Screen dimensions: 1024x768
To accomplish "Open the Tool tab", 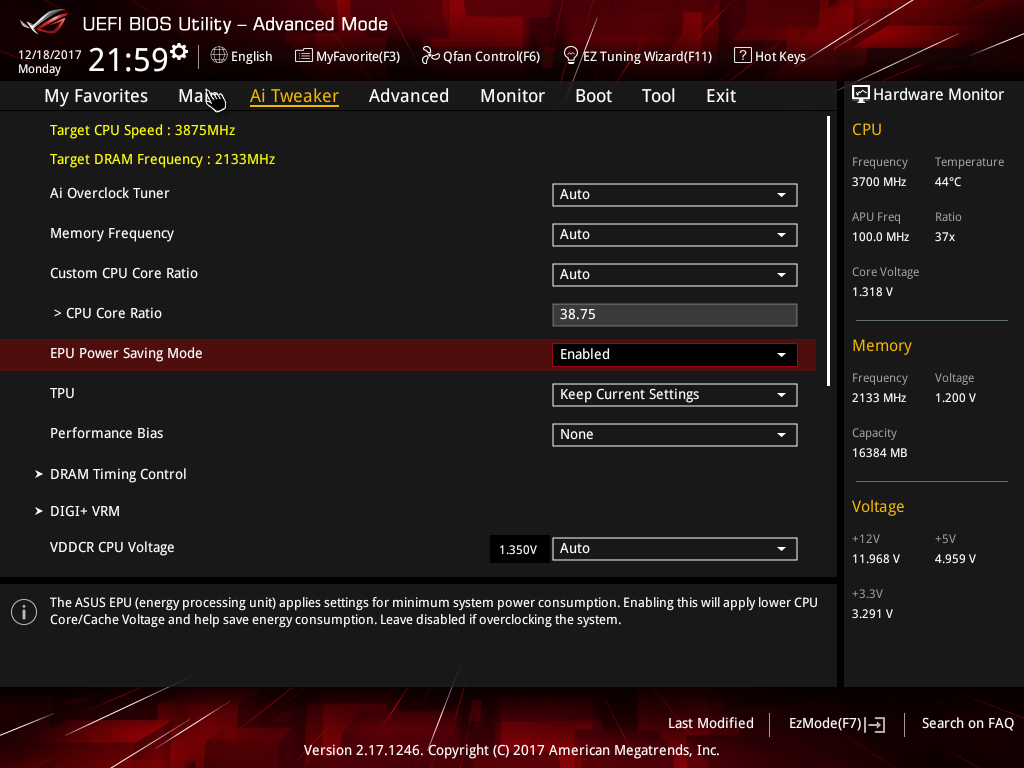I will tap(658, 95).
